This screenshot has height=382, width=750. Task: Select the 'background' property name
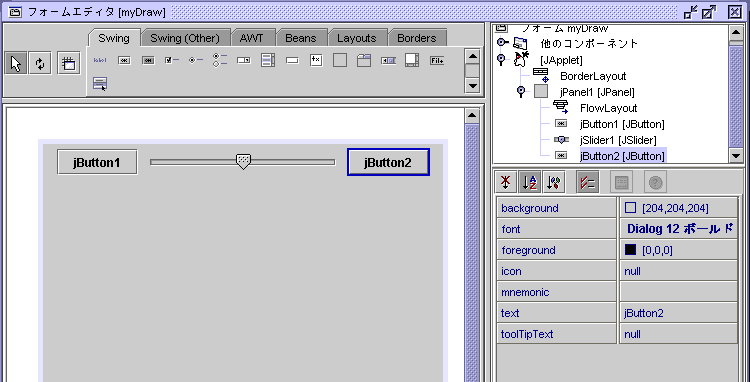click(x=529, y=208)
